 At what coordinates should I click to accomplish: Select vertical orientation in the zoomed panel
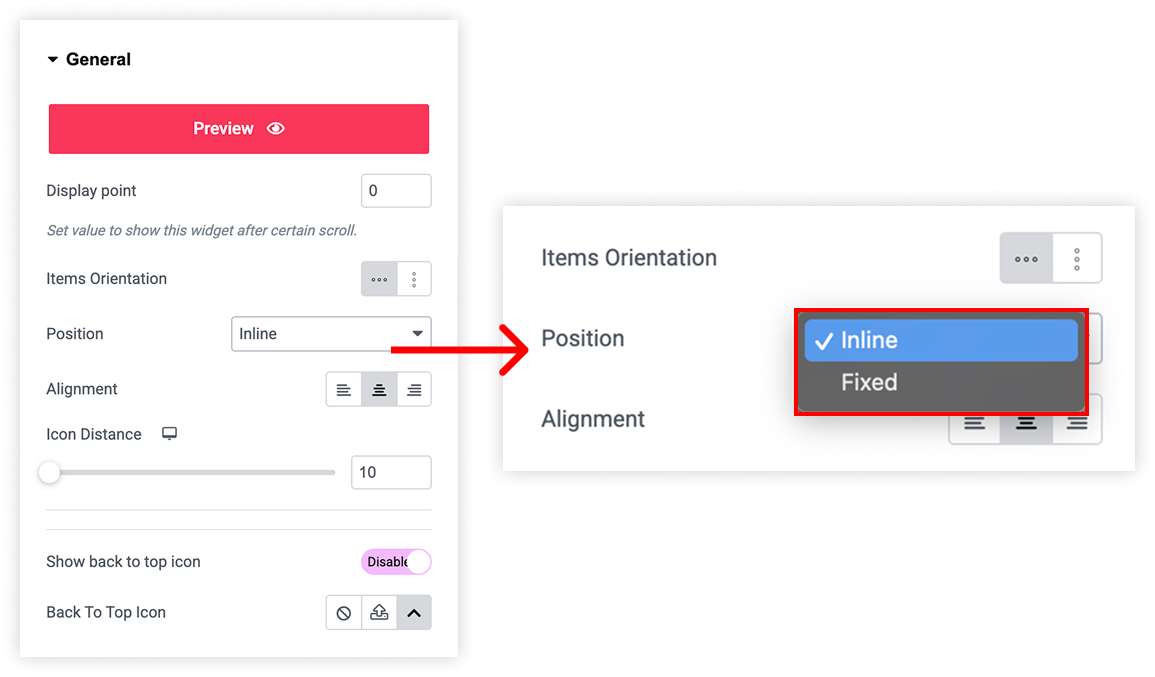[1077, 259]
